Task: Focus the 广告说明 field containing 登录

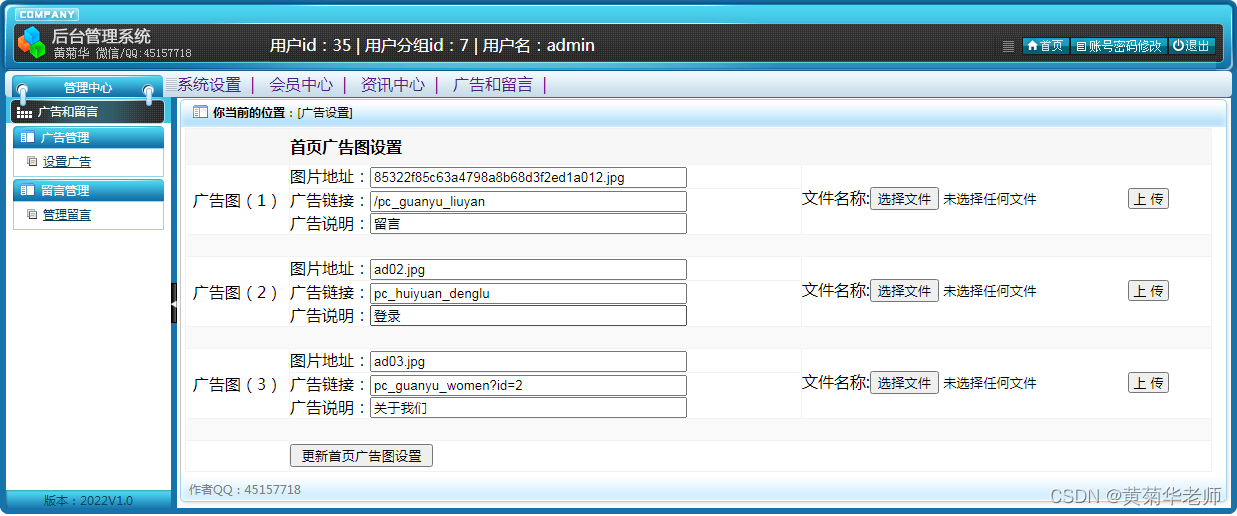Action: click(x=528, y=316)
